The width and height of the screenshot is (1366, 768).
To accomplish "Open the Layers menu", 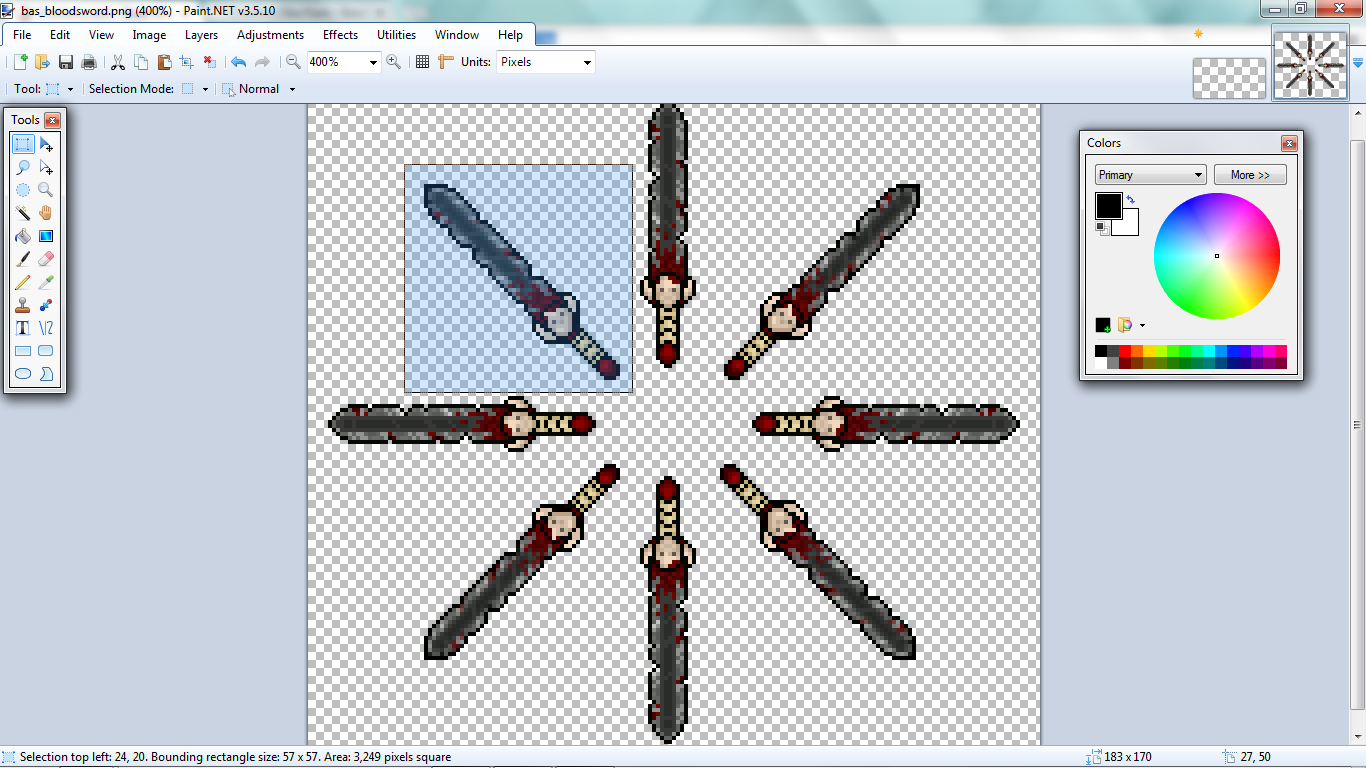I will click(201, 35).
